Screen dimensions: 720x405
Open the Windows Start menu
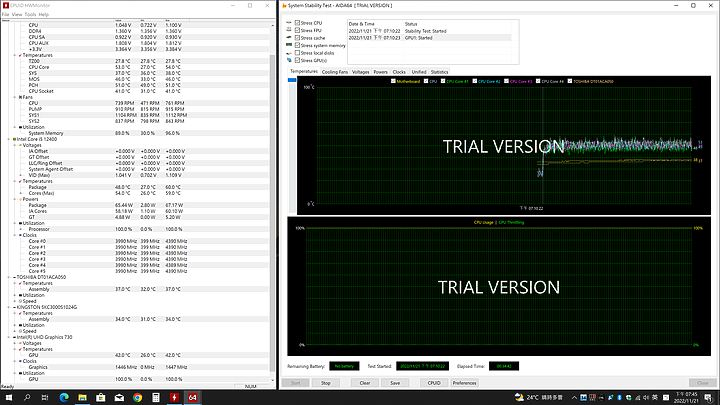(x=9, y=397)
